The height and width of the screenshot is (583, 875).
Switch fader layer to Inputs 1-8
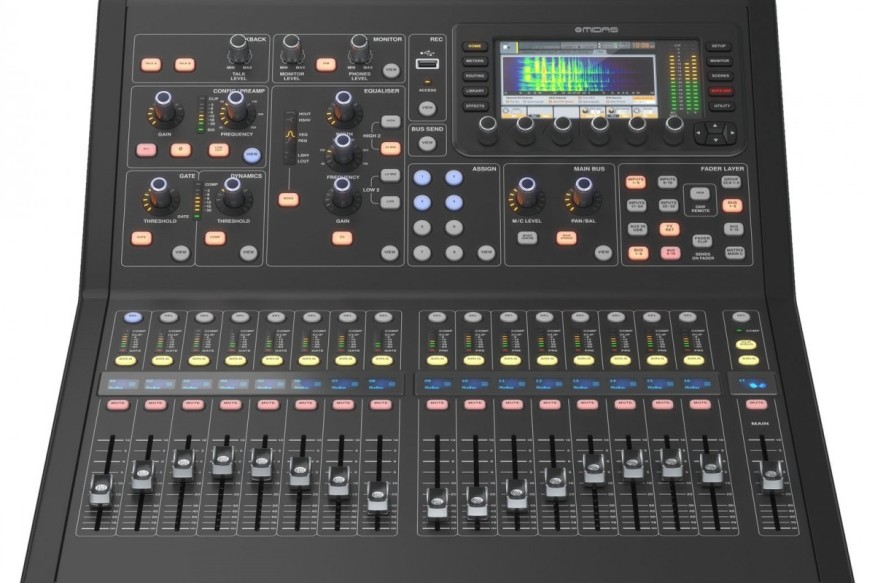[x=636, y=180]
